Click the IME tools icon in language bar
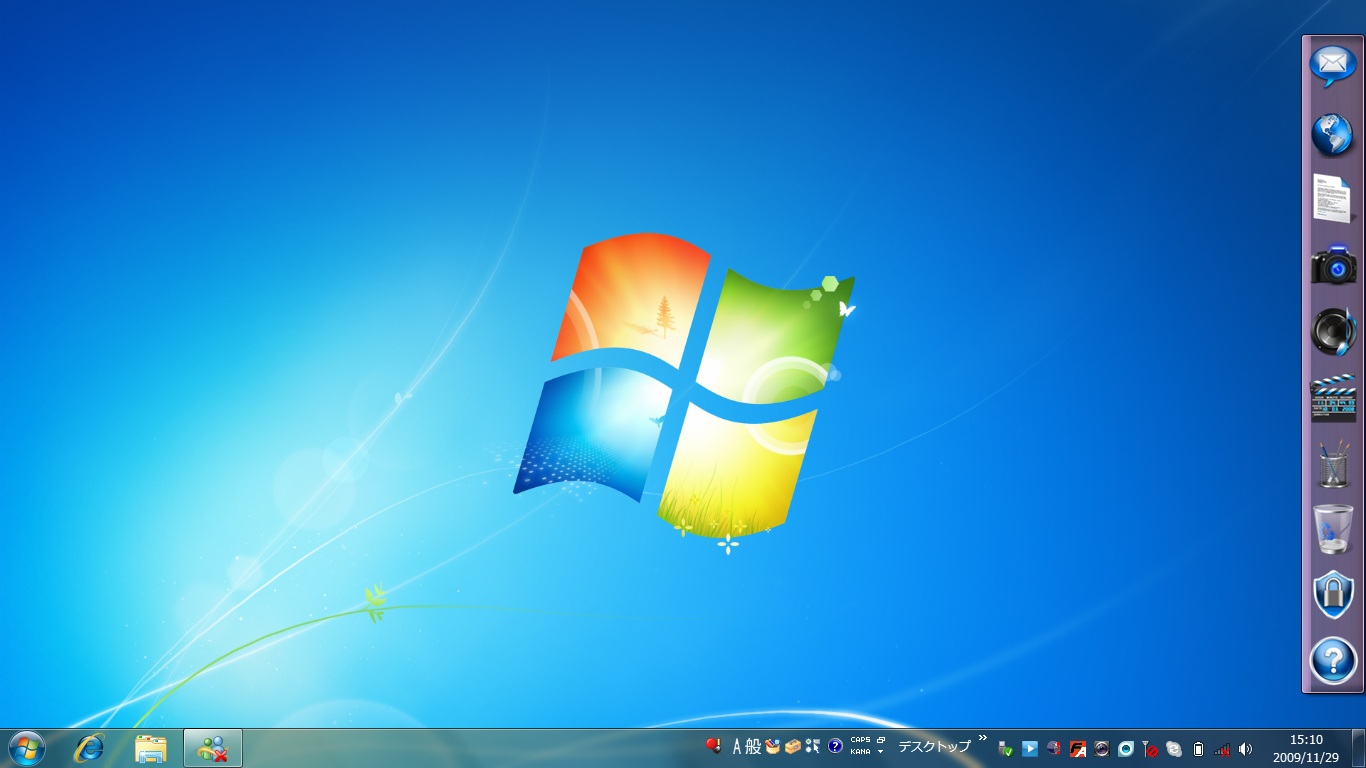The image size is (1366, 768). coord(813,746)
